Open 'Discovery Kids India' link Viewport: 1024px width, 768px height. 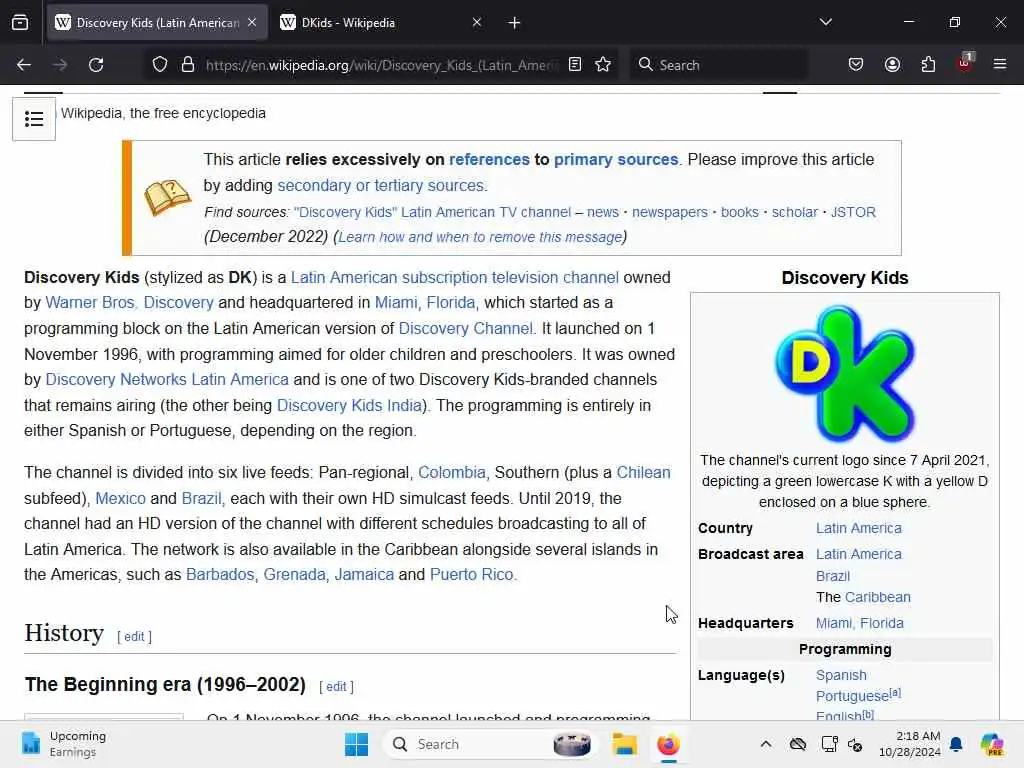349,406
